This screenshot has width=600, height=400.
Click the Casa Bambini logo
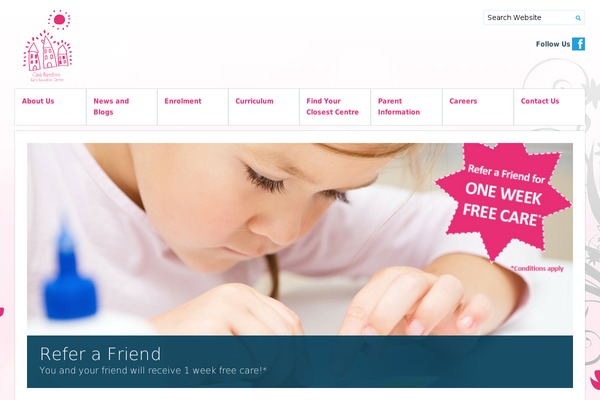47,46
